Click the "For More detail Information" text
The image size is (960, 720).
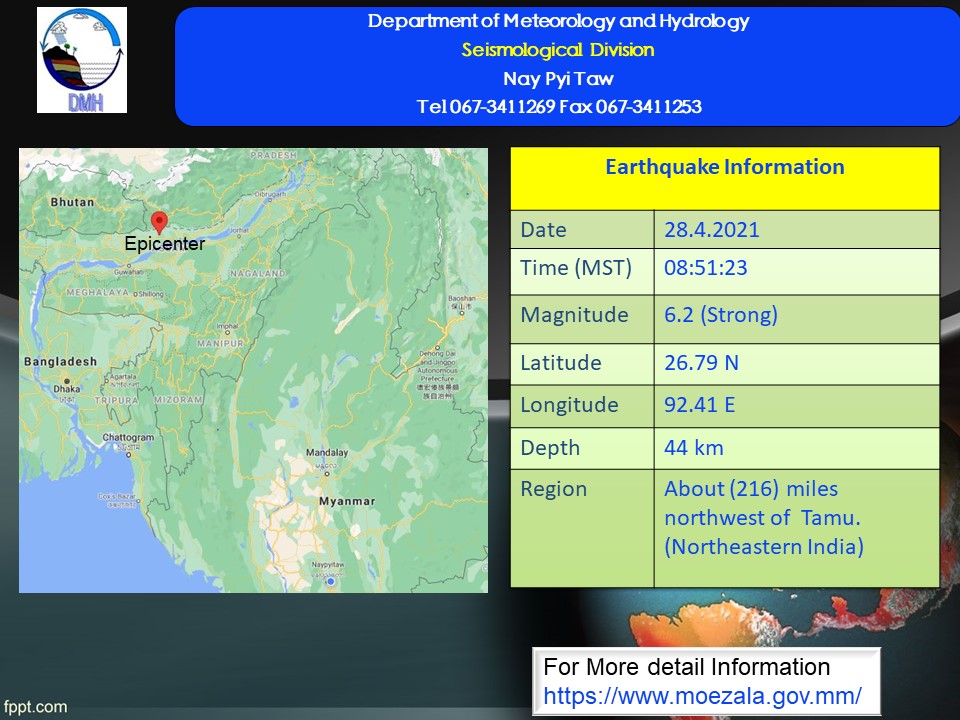687,667
